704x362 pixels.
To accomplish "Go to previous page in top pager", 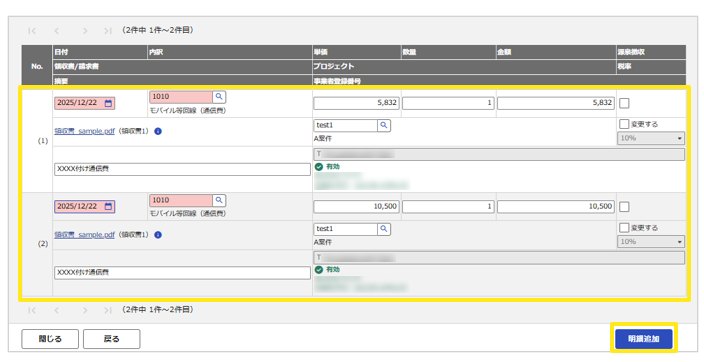I will 57,31.
